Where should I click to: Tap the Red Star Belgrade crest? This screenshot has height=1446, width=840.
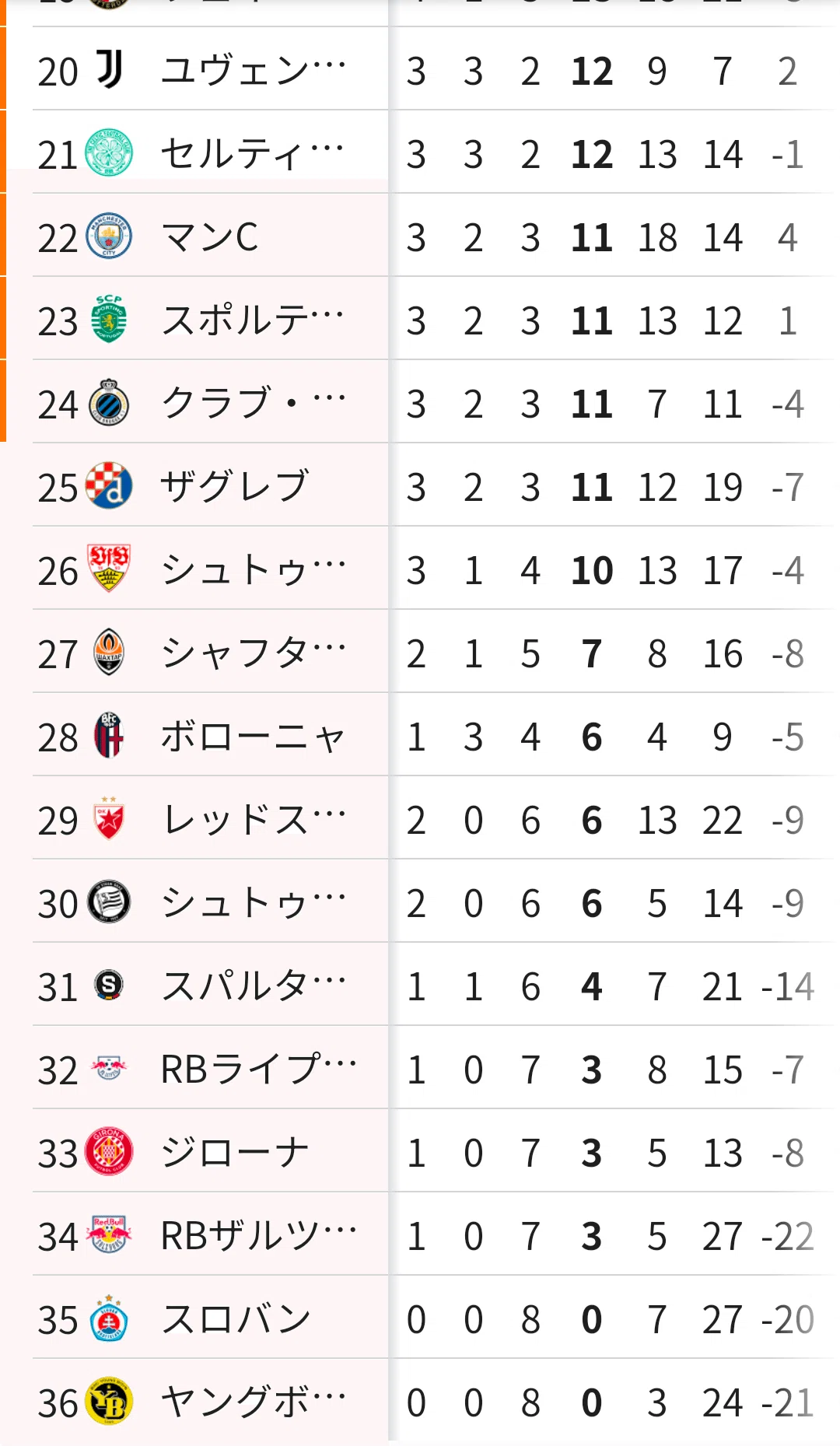[x=109, y=818]
